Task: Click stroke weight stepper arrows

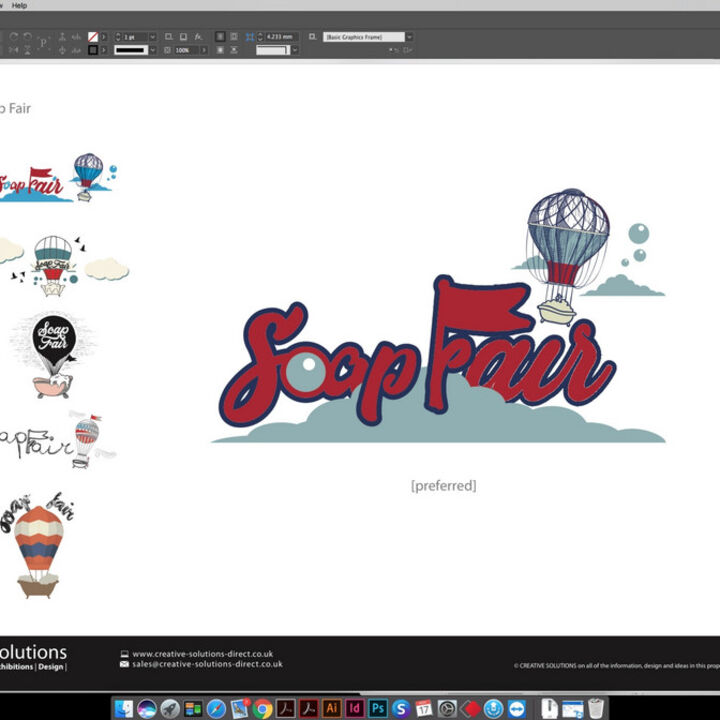Action: point(118,37)
